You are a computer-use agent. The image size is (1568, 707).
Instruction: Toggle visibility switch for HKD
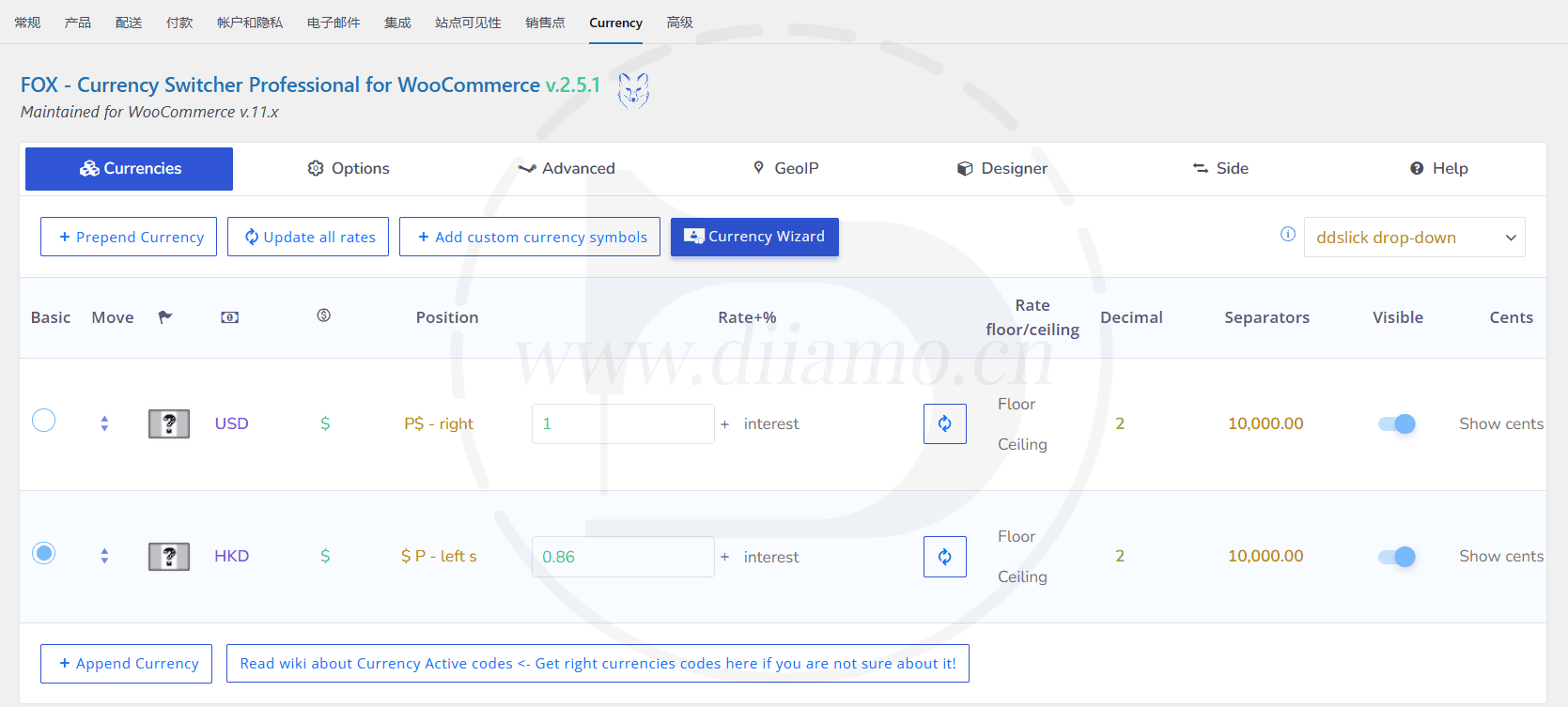1397,557
